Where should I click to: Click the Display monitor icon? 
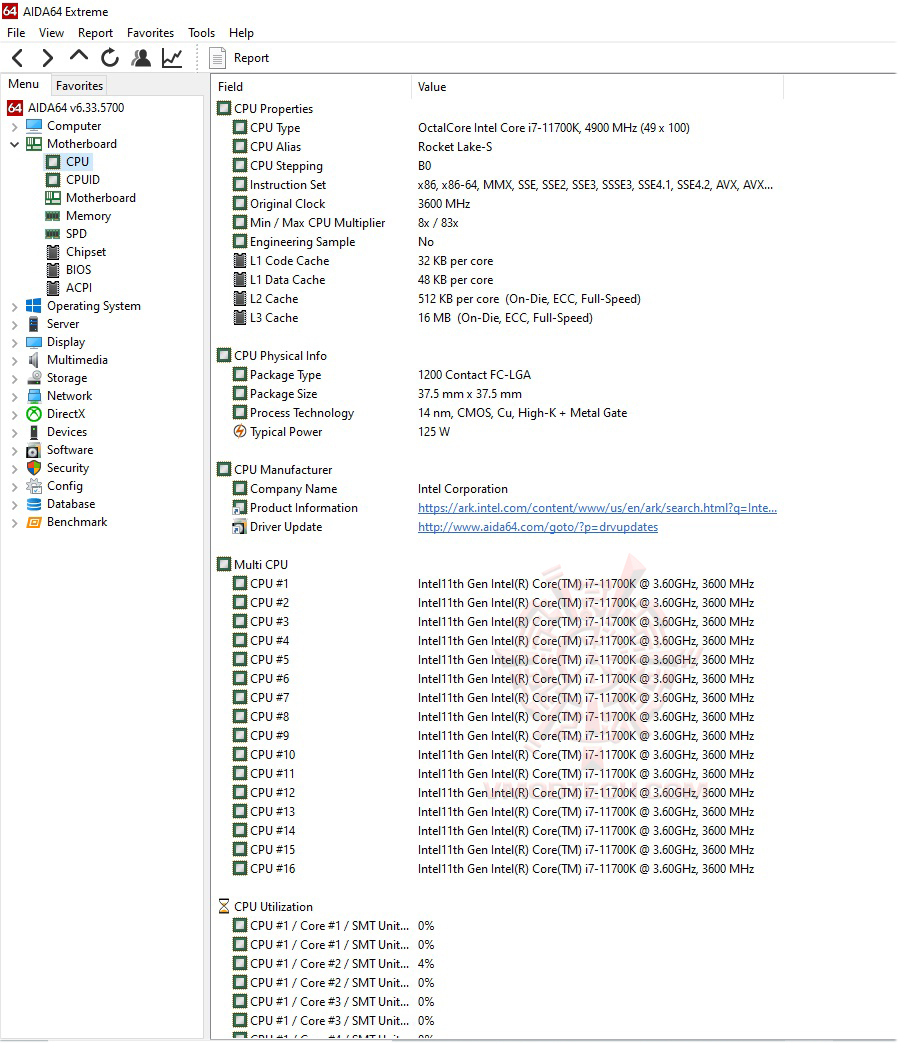[x=34, y=342]
